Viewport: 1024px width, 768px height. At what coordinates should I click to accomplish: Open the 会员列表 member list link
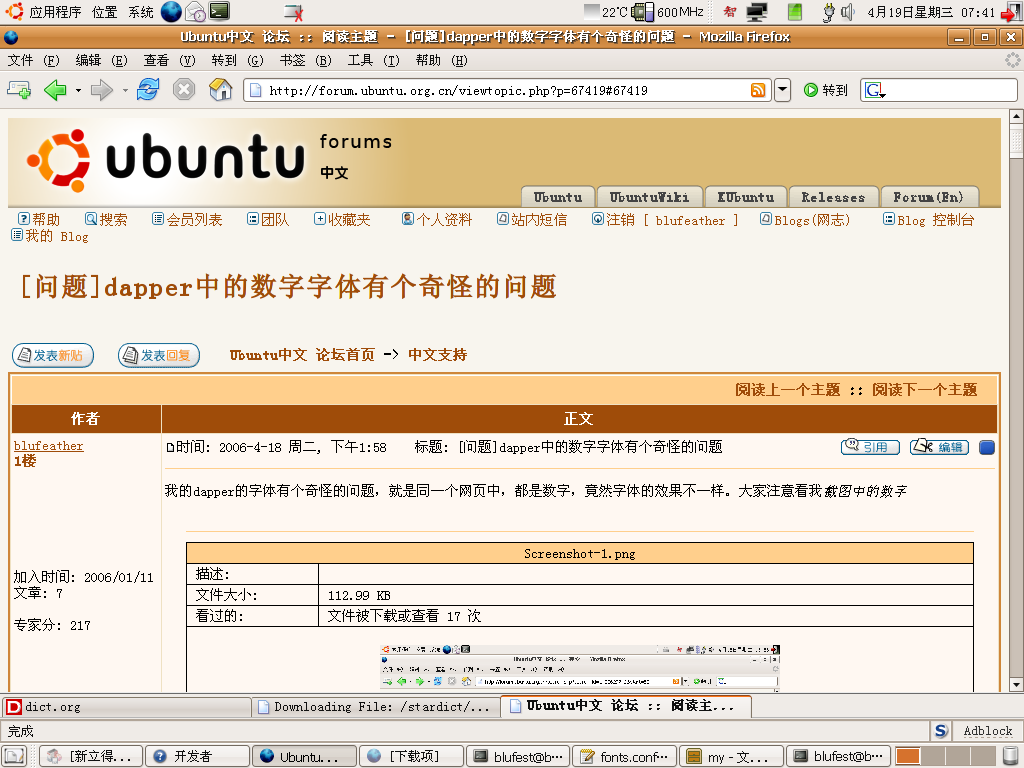[x=187, y=219]
